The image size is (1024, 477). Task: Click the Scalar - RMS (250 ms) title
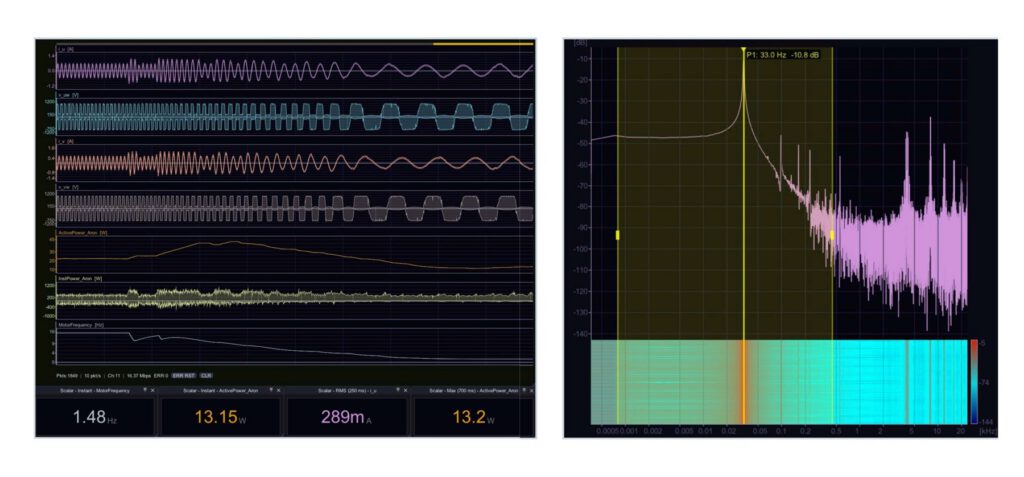point(349,390)
